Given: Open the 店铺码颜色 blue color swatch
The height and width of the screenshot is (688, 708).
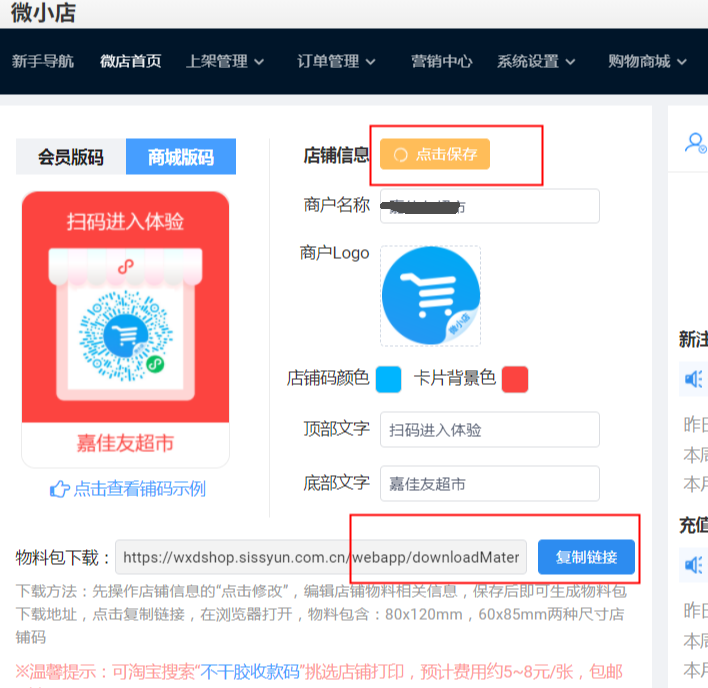Looking at the screenshot, I should pyautogui.click(x=388, y=379).
